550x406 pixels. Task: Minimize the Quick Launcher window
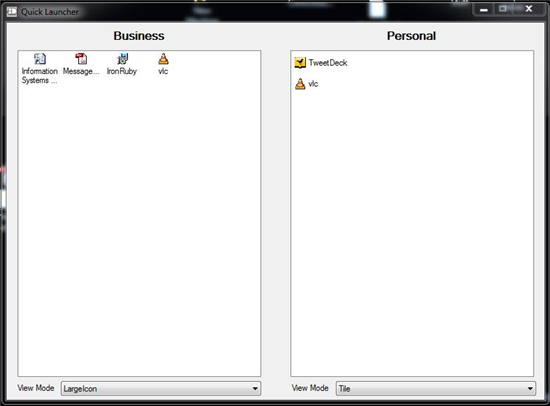tap(484, 9)
